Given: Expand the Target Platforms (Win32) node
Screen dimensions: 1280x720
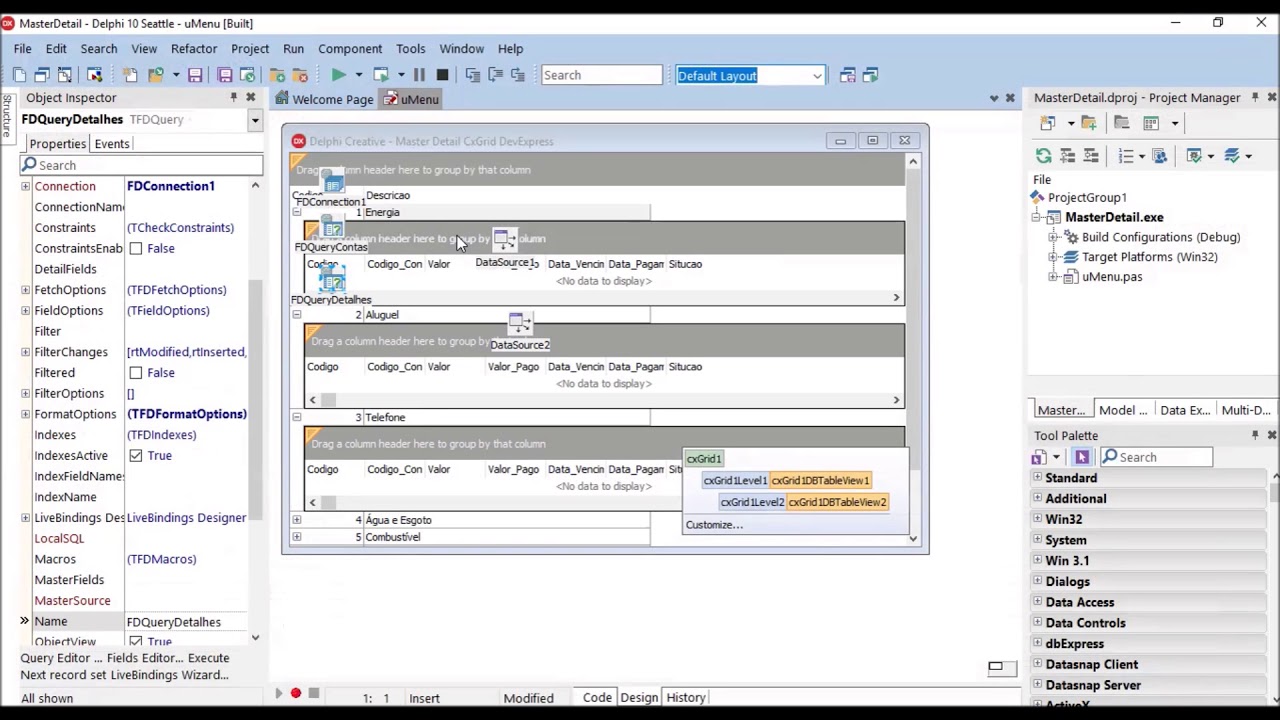Looking at the screenshot, I should point(1053,257).
